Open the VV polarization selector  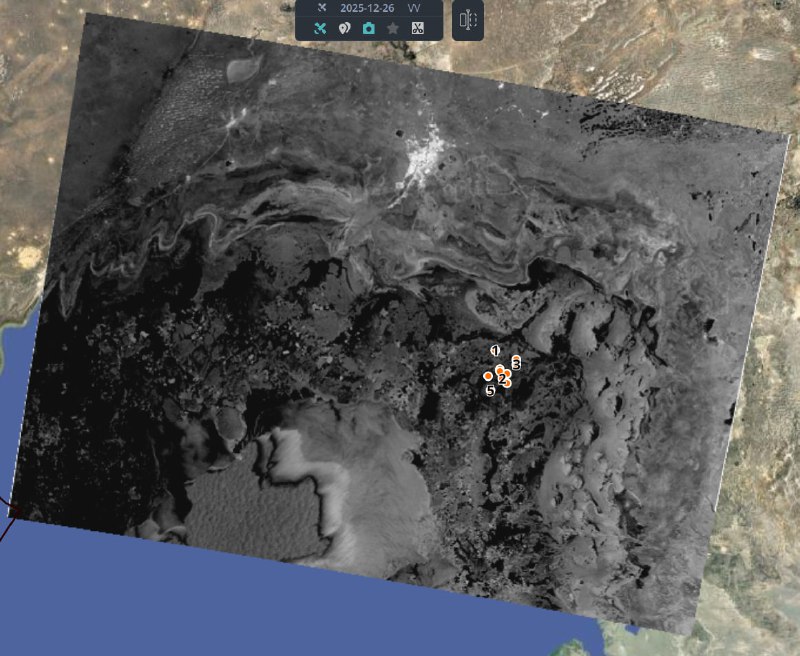pyautogui.click(x=414, y=7)
